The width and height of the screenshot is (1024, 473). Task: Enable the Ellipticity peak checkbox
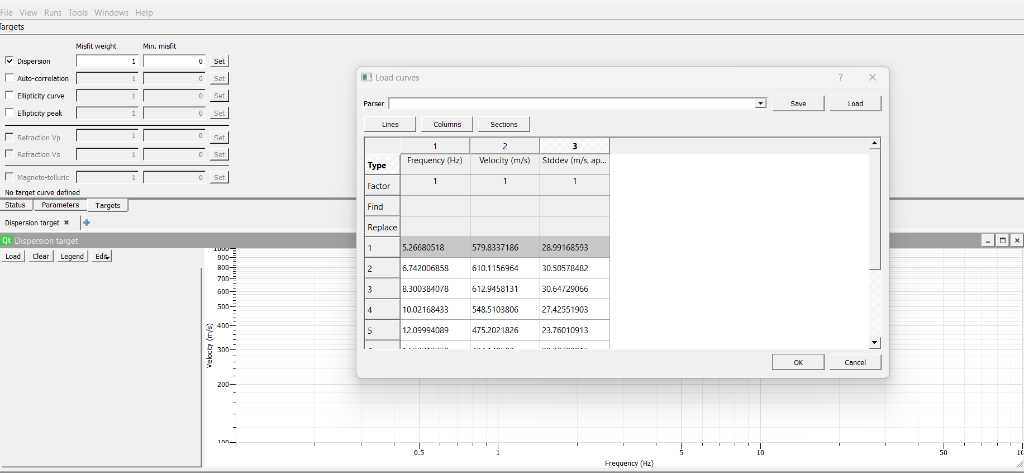[10, 113]
